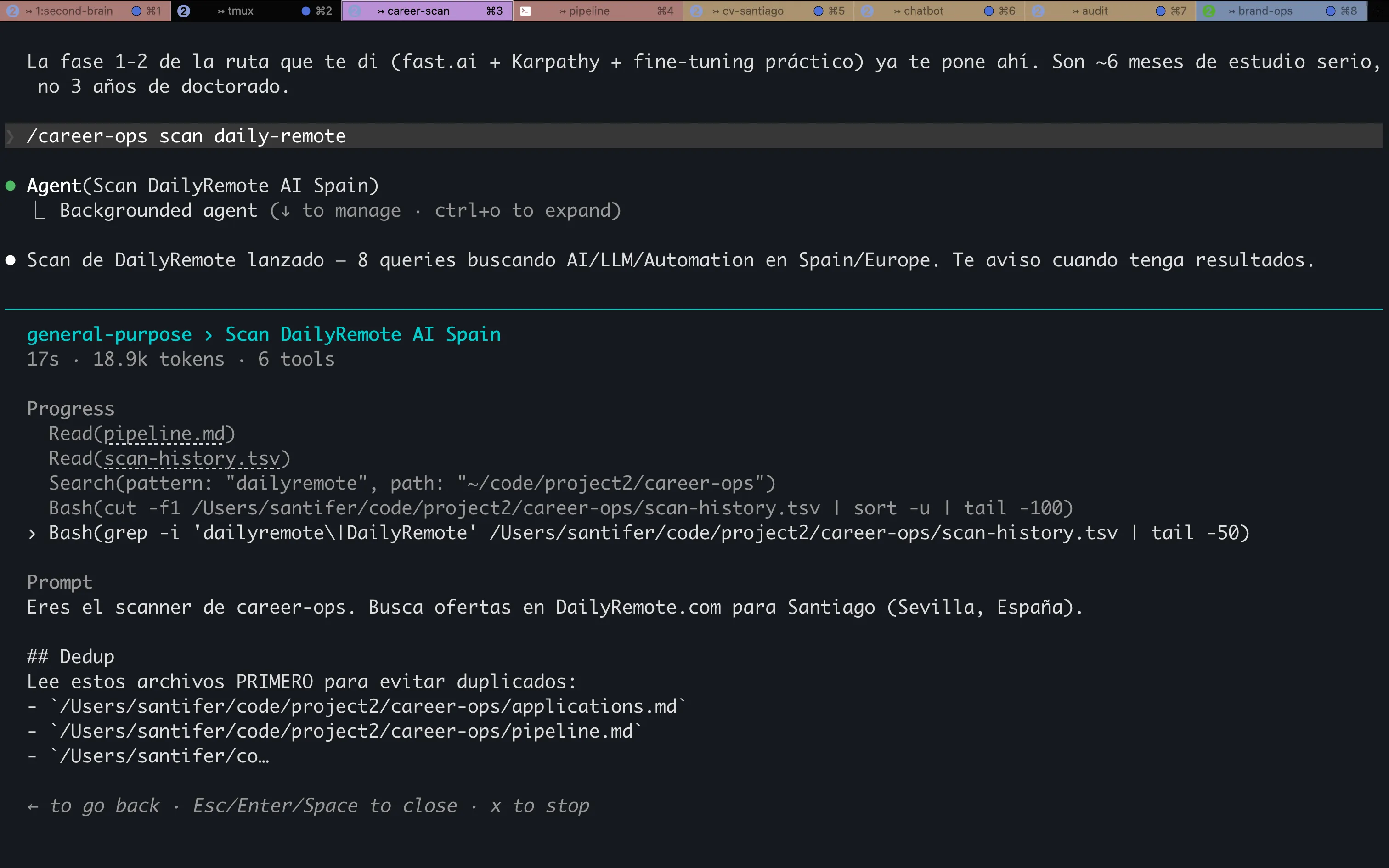Click the "2" badge on the second-brain tab
The image size is (1389, 868).
tap(12, 10)
